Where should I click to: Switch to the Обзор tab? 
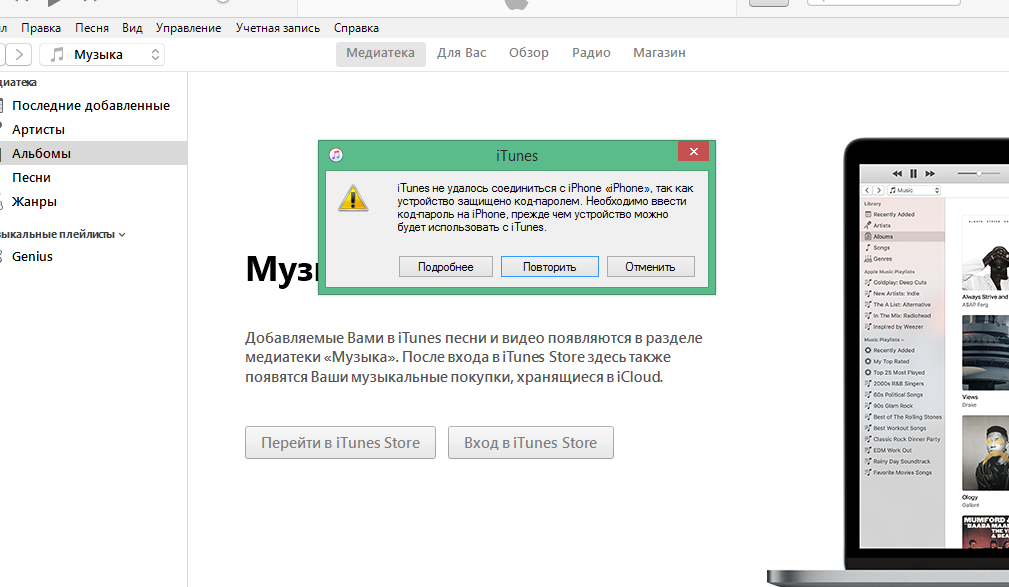[x=528, y=53]
